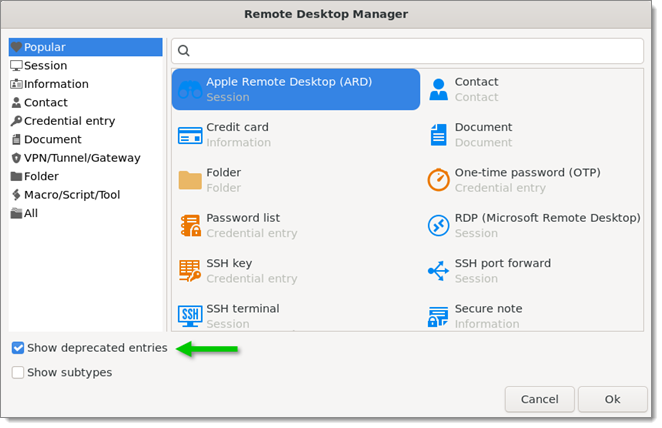This screenshot has width=662, height=428.
Task: Select the Apple Remote Desktop (ARD) icon
Action: (190, 90)
